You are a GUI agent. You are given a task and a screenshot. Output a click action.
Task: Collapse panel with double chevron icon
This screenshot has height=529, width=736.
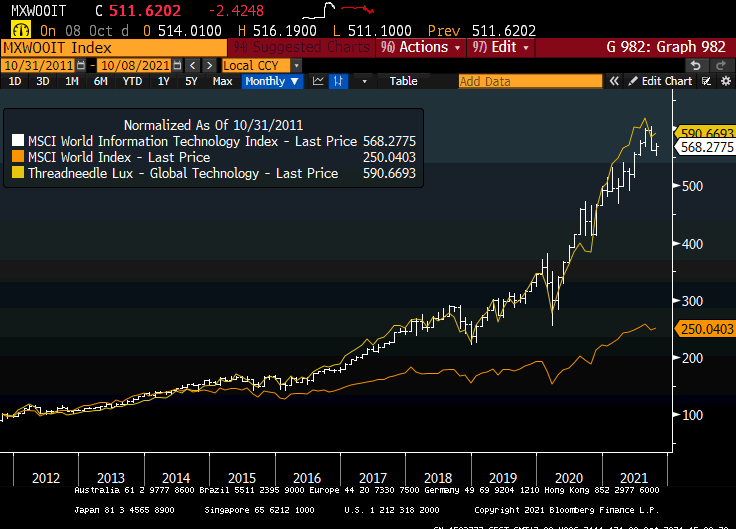coord(613,81)
